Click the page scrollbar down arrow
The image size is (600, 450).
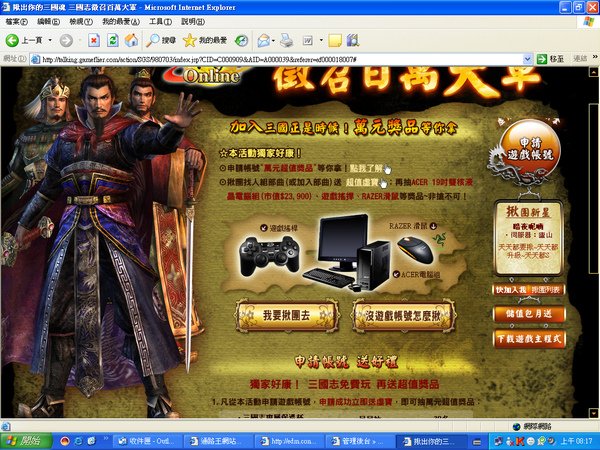[x=594, y=413]
